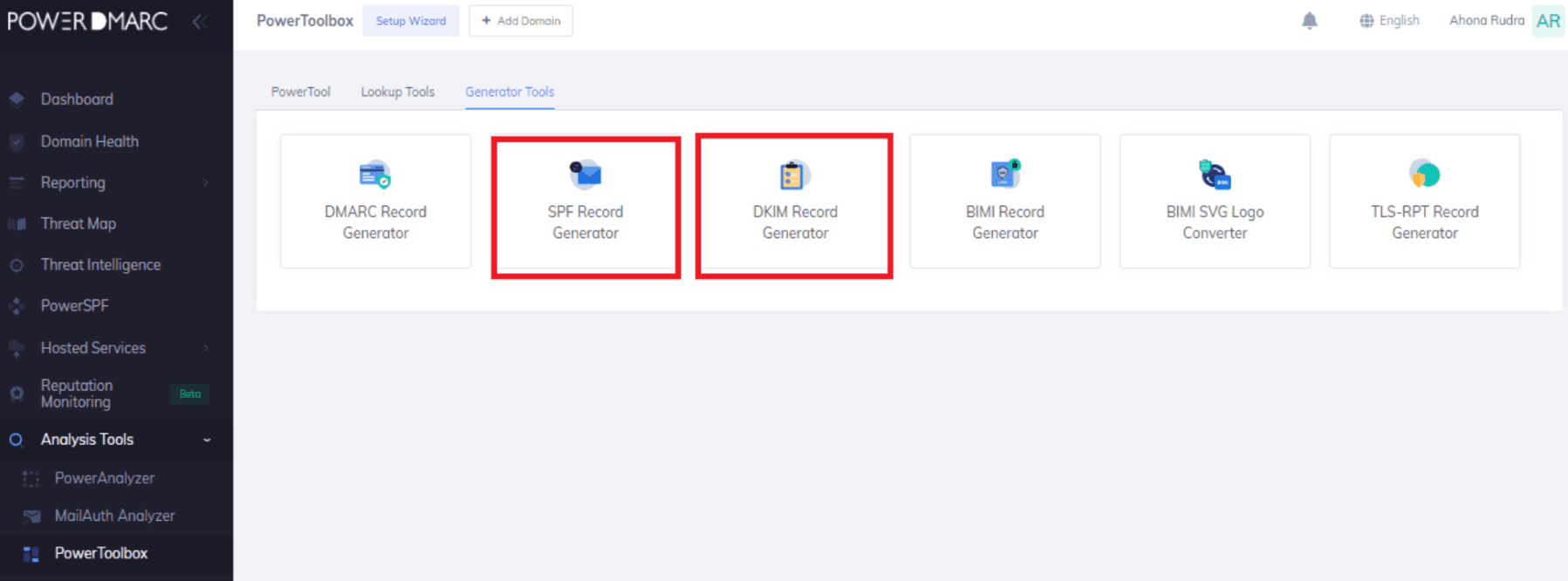Switch to the PowerTool tab

[300, 92]
